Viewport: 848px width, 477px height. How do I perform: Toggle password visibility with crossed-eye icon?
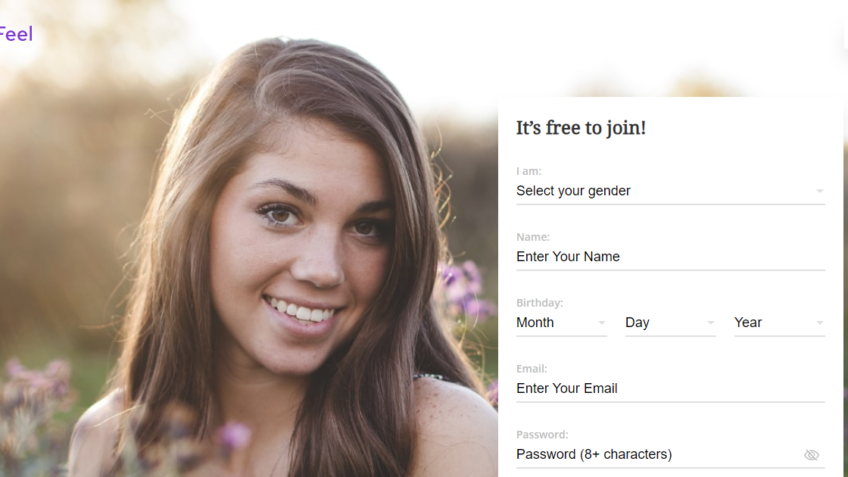(811, 455)
